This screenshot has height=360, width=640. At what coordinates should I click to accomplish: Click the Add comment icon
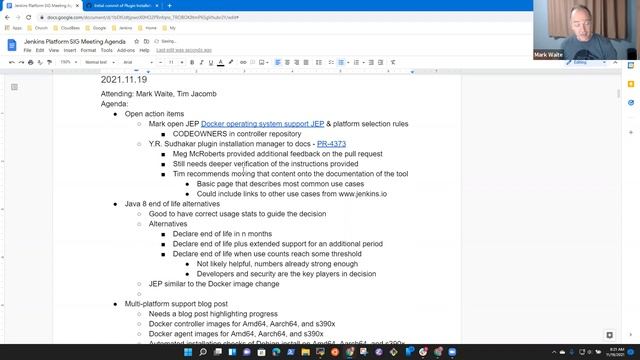click(253, 62)
